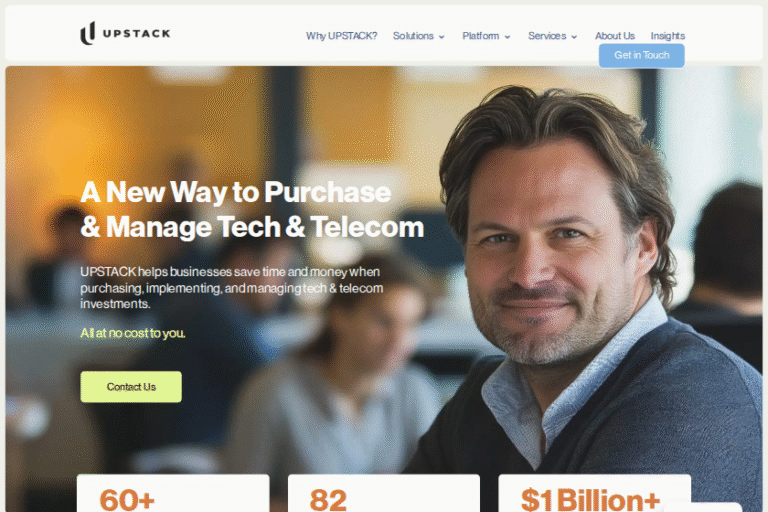Open the Solutions menu label
Screen dimensions: 768x512
[413, 36]
